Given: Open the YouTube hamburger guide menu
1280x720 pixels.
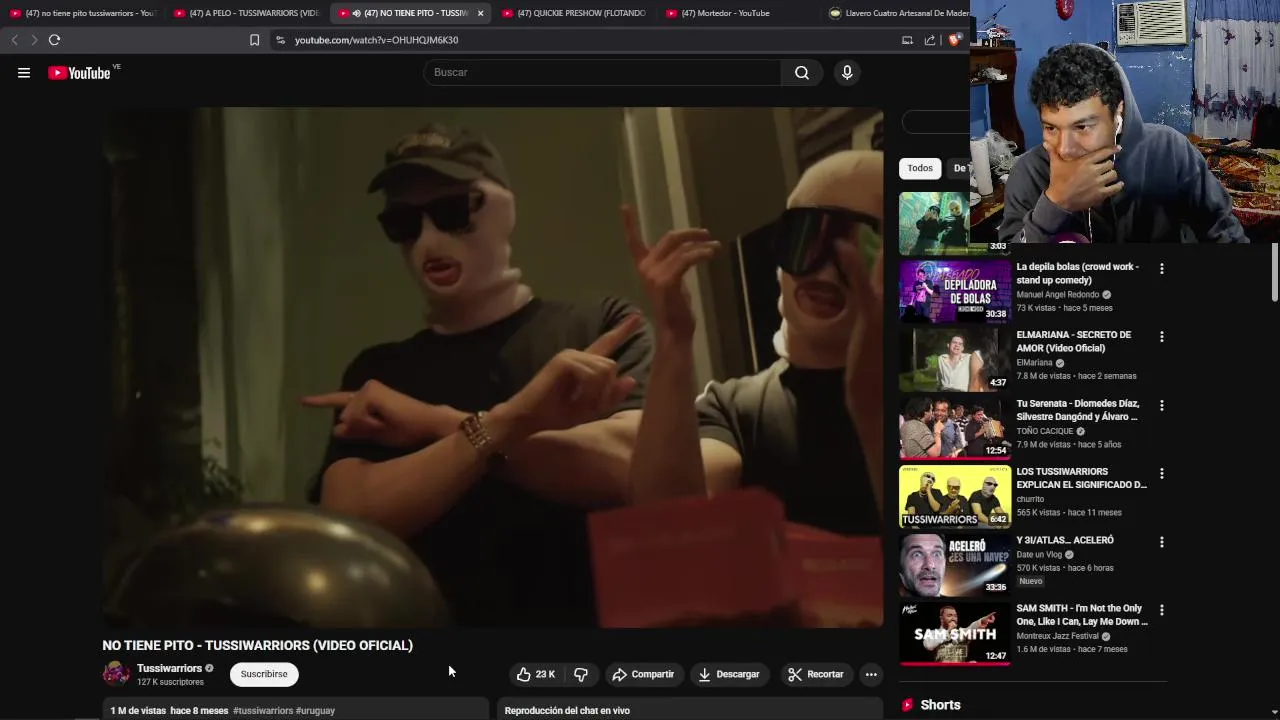Looking at the screenshot, I should (24, 72).
